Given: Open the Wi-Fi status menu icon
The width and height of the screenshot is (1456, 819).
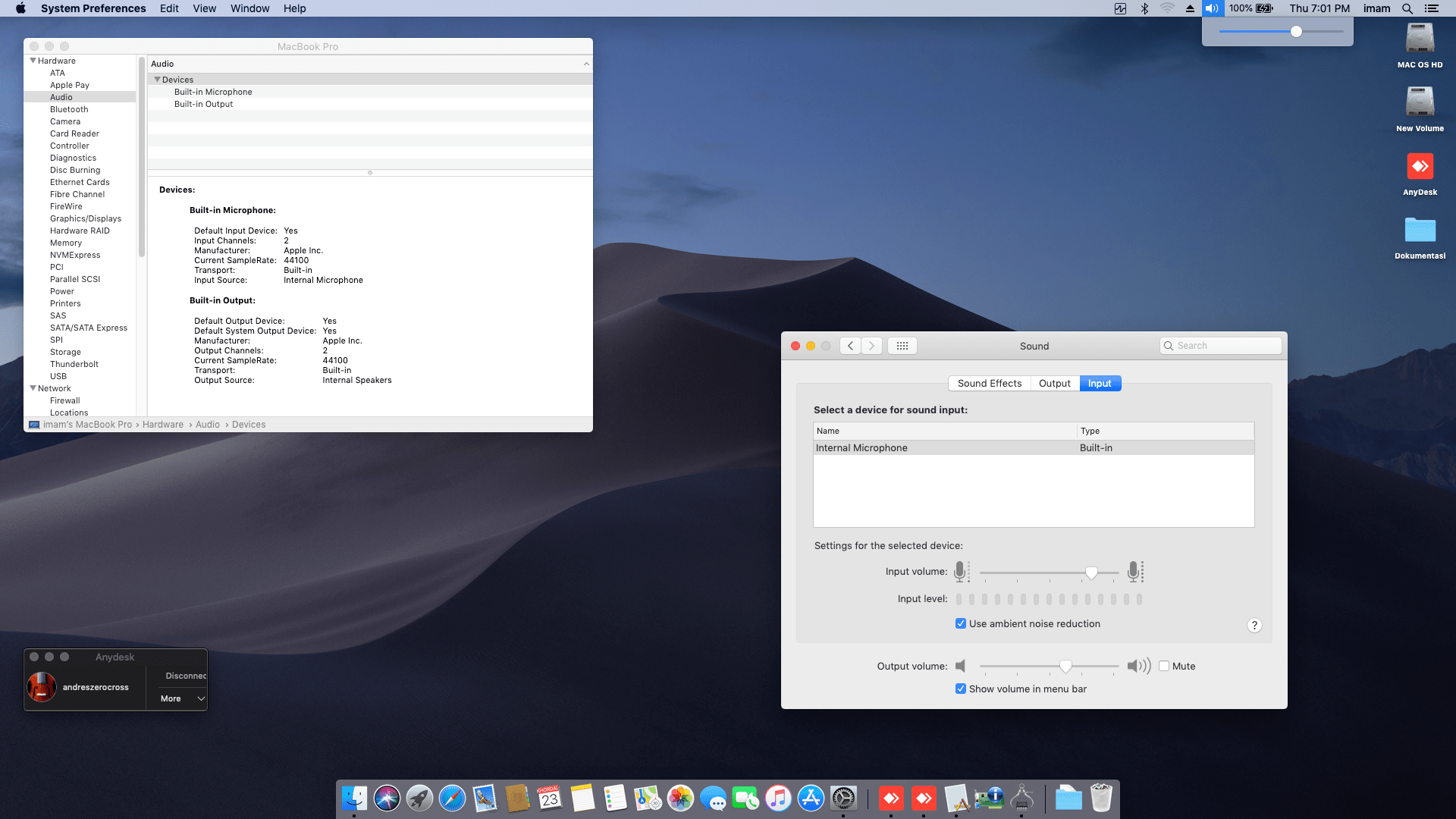Looking at the screenshot, I should pyautogui.click(x=1167, y=8).
